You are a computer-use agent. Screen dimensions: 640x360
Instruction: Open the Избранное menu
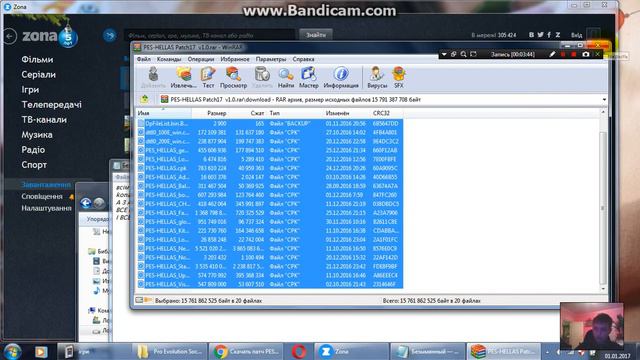235,59
